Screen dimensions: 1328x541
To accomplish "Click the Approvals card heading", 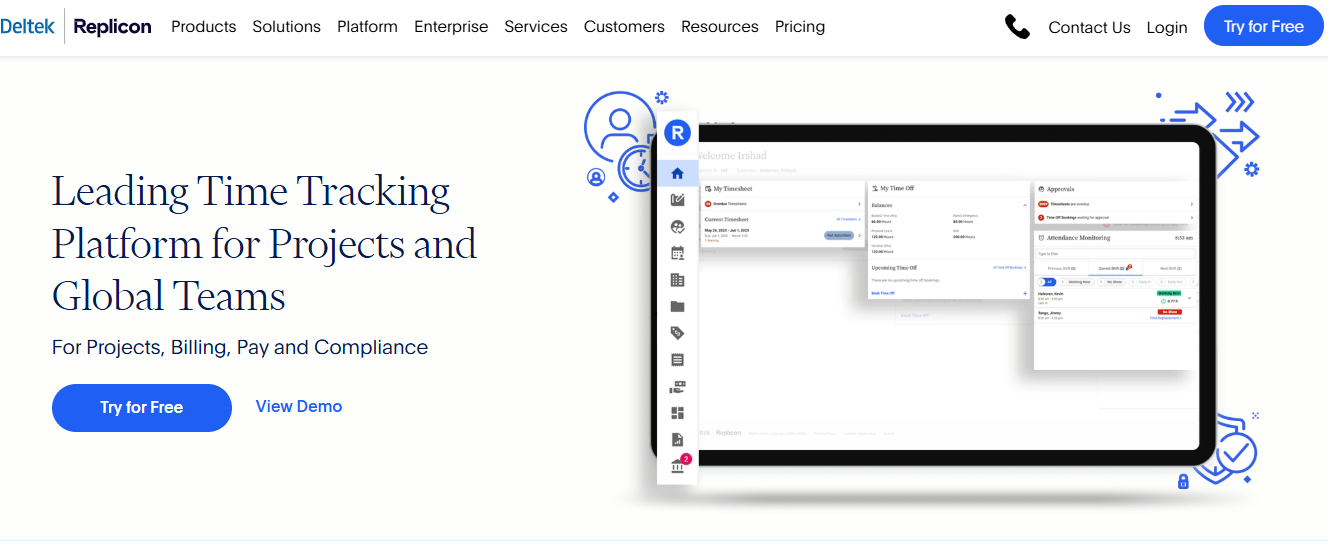I will click(1060, 189).
